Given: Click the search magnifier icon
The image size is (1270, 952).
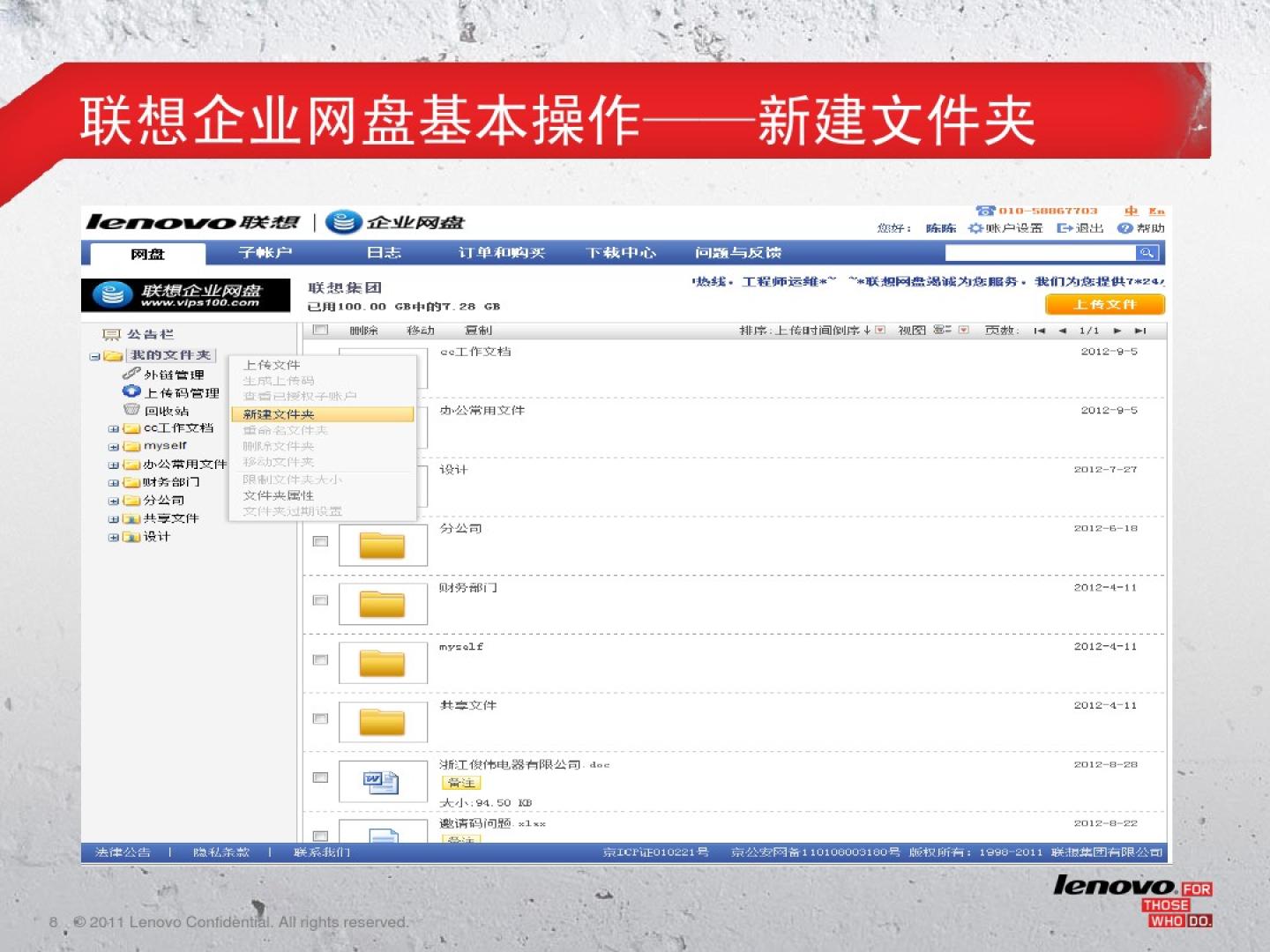Looking at the screenshot, I should pyautogui.click(x=1146, y=253).
